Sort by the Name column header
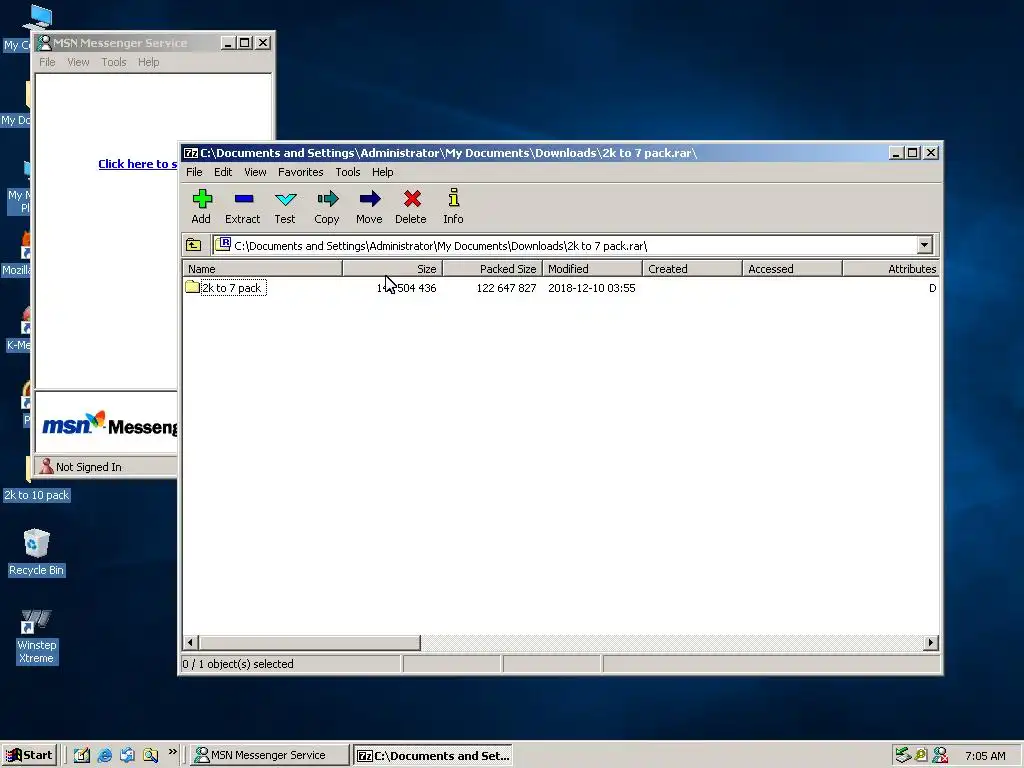This screenshot has width=1024, height=768. 262,268
